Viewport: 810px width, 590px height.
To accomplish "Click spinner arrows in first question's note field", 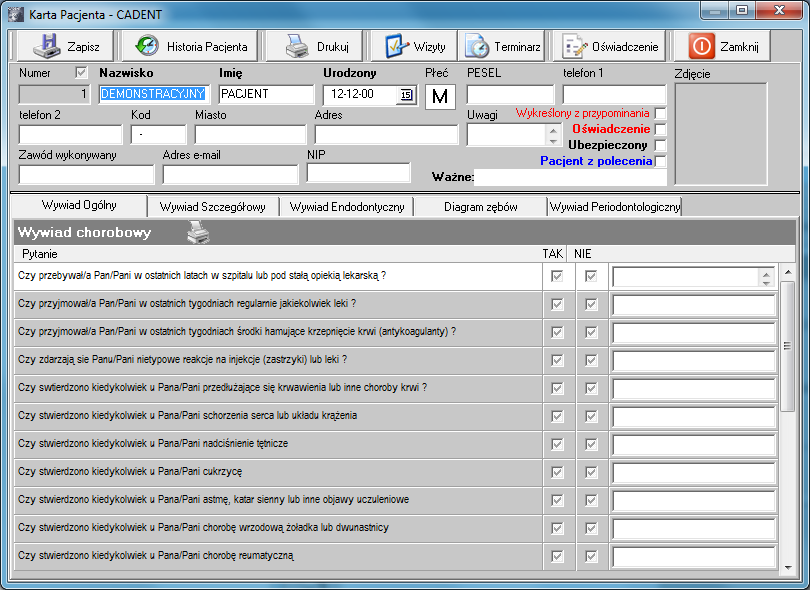I will tap(766, 277).
